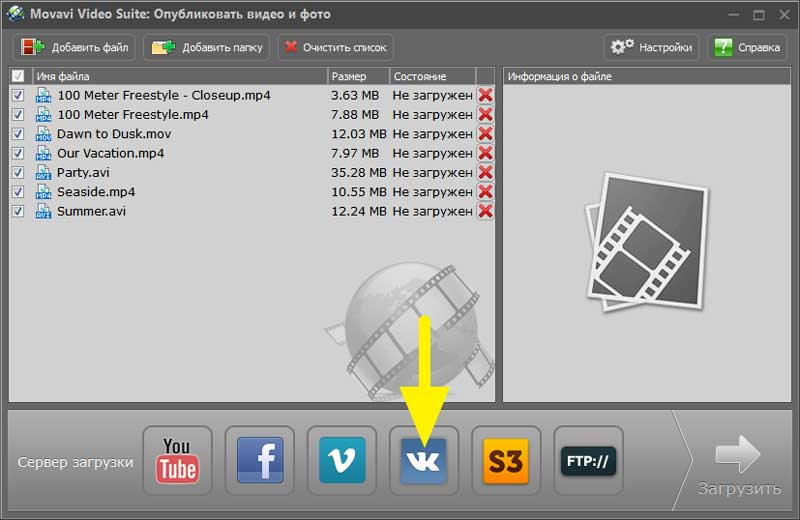
Task: Uncheck Summer.avi checkbox
Action: [x=18, y=212]
